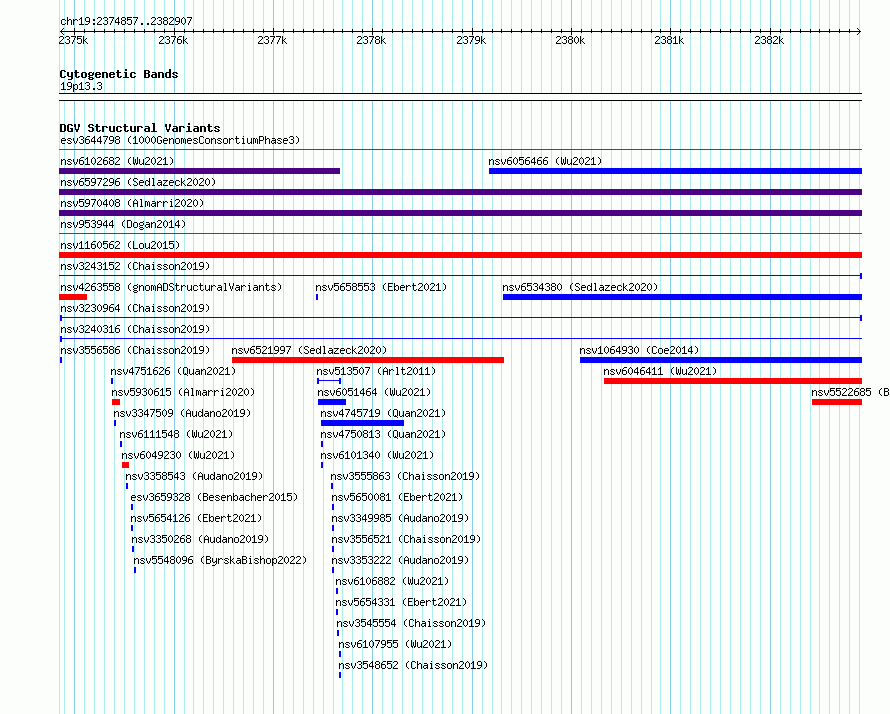The height and width of the screenshot is (714, 890).
Task: Click the blue bar beneath nsv6534380
Action: coord(682,297)
